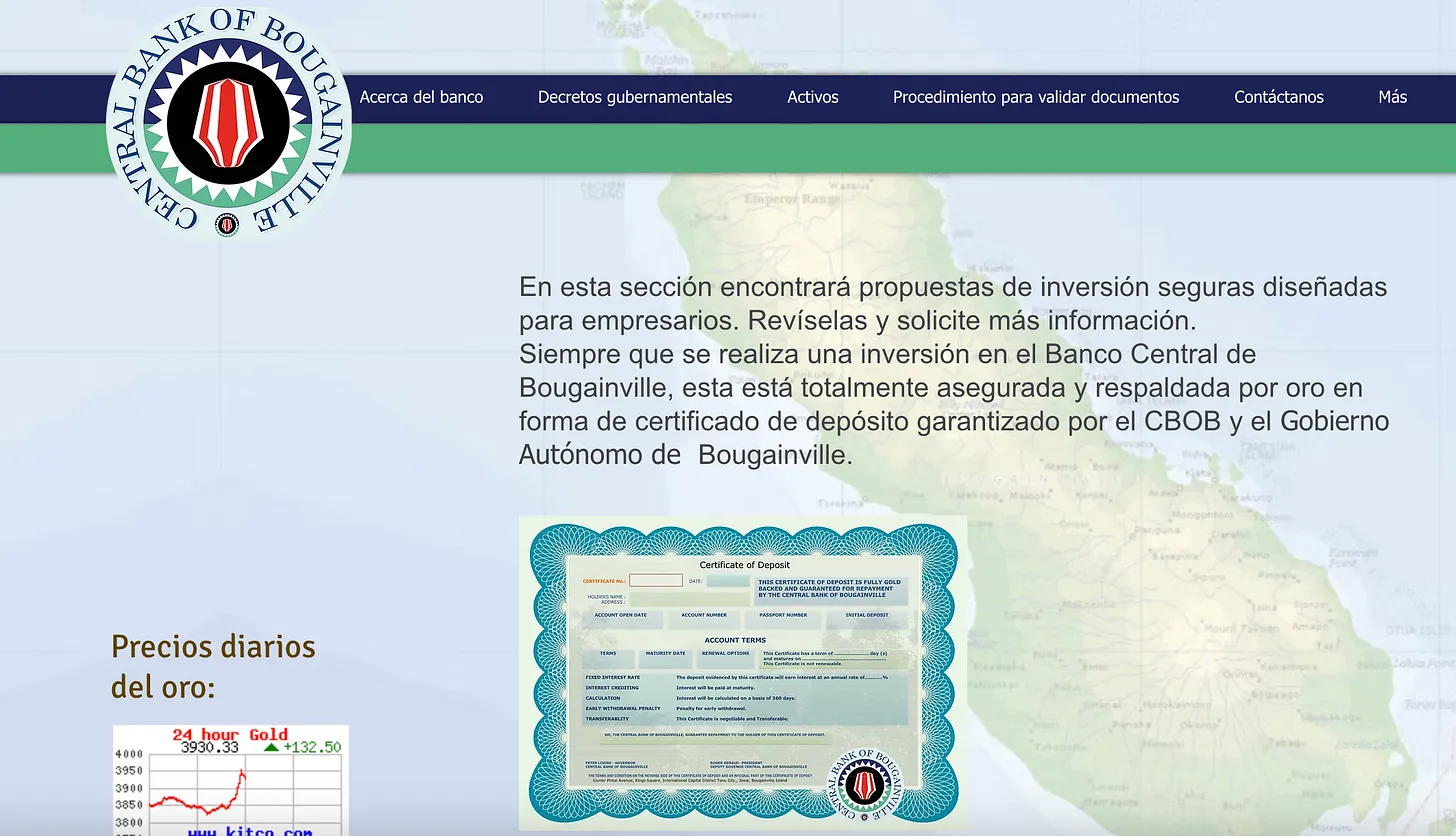
Task: Go to 'Decretos gubernamentales' page
Action: pos(635,97)
